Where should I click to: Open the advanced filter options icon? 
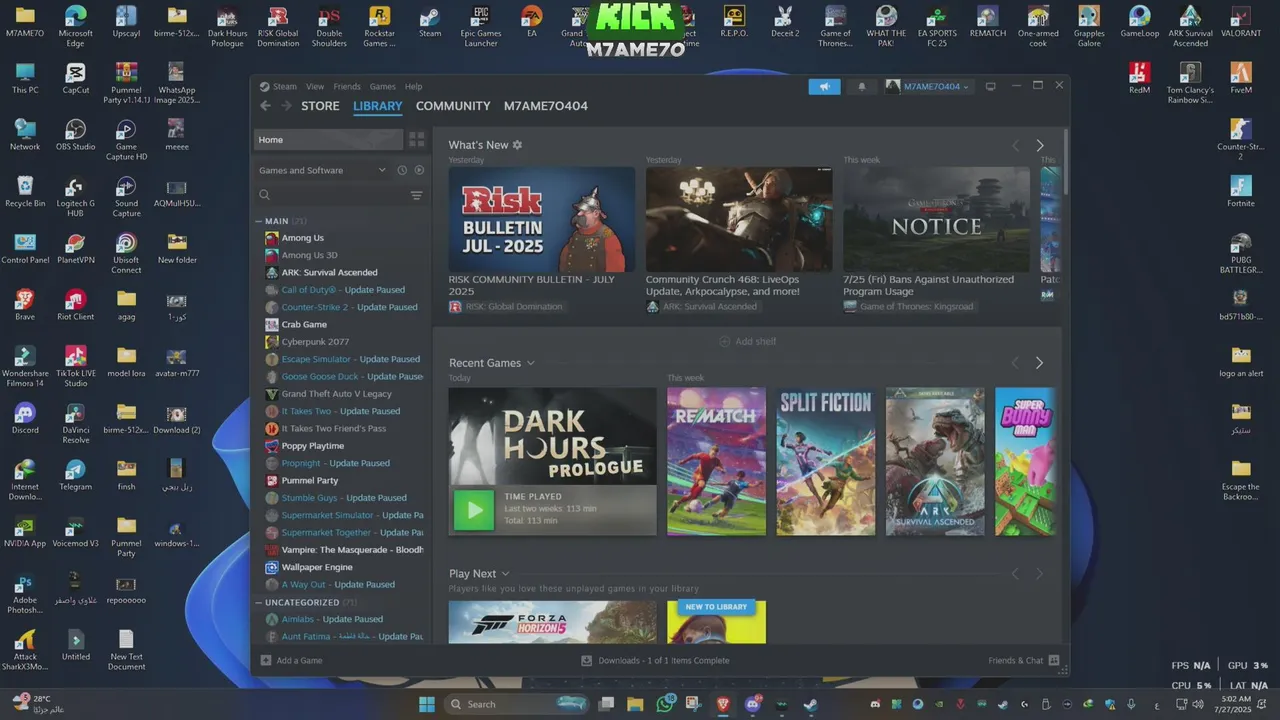click(x=417, y=196)
